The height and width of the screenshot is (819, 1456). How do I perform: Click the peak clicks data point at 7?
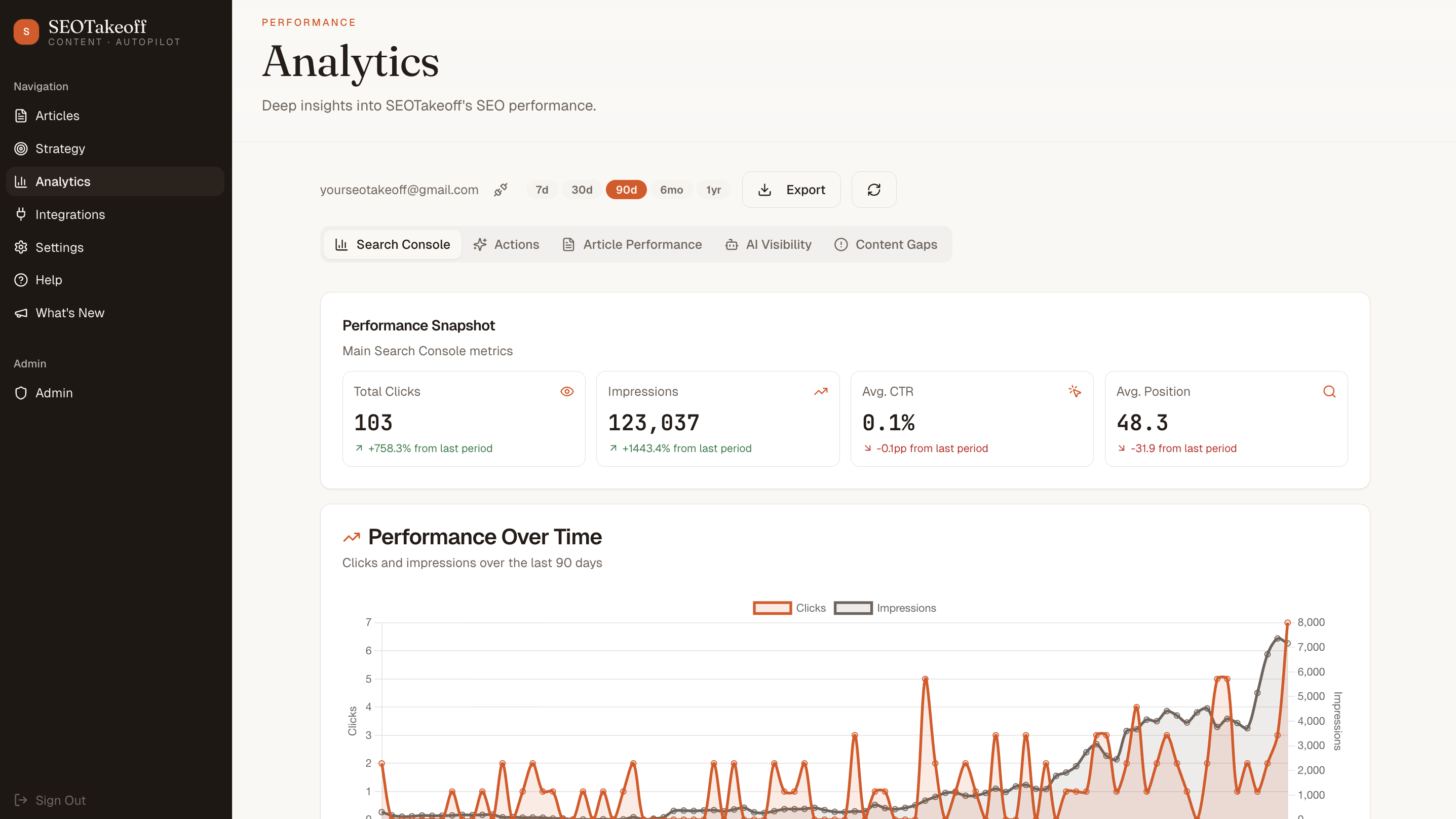1288,622
